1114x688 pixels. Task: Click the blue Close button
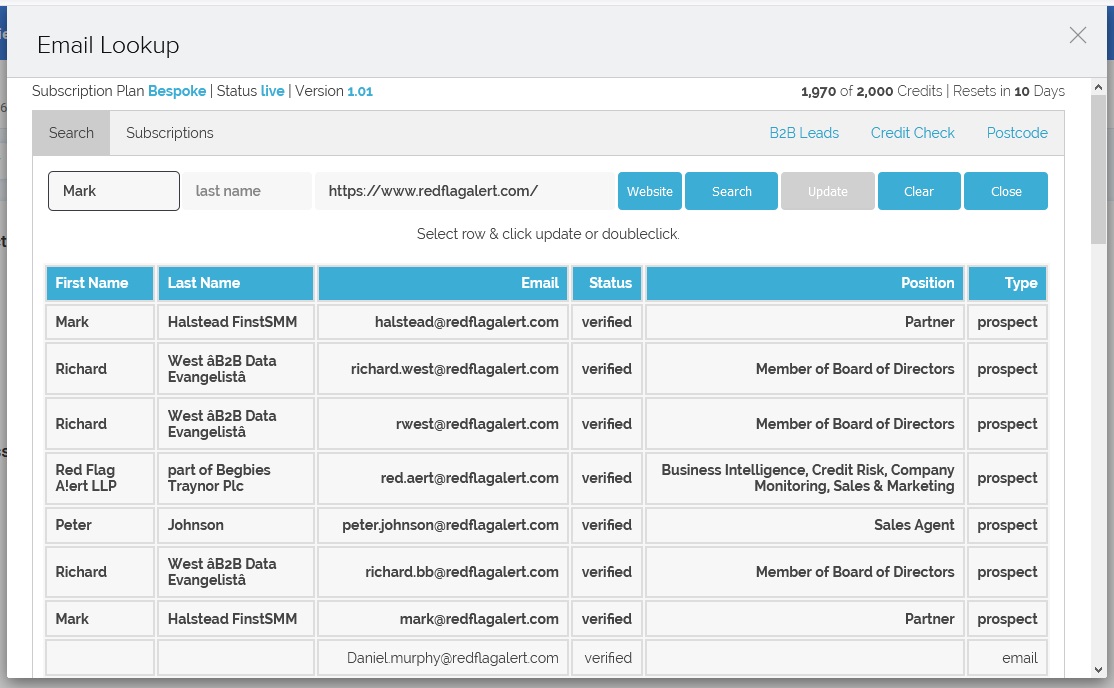[1005, 190]
